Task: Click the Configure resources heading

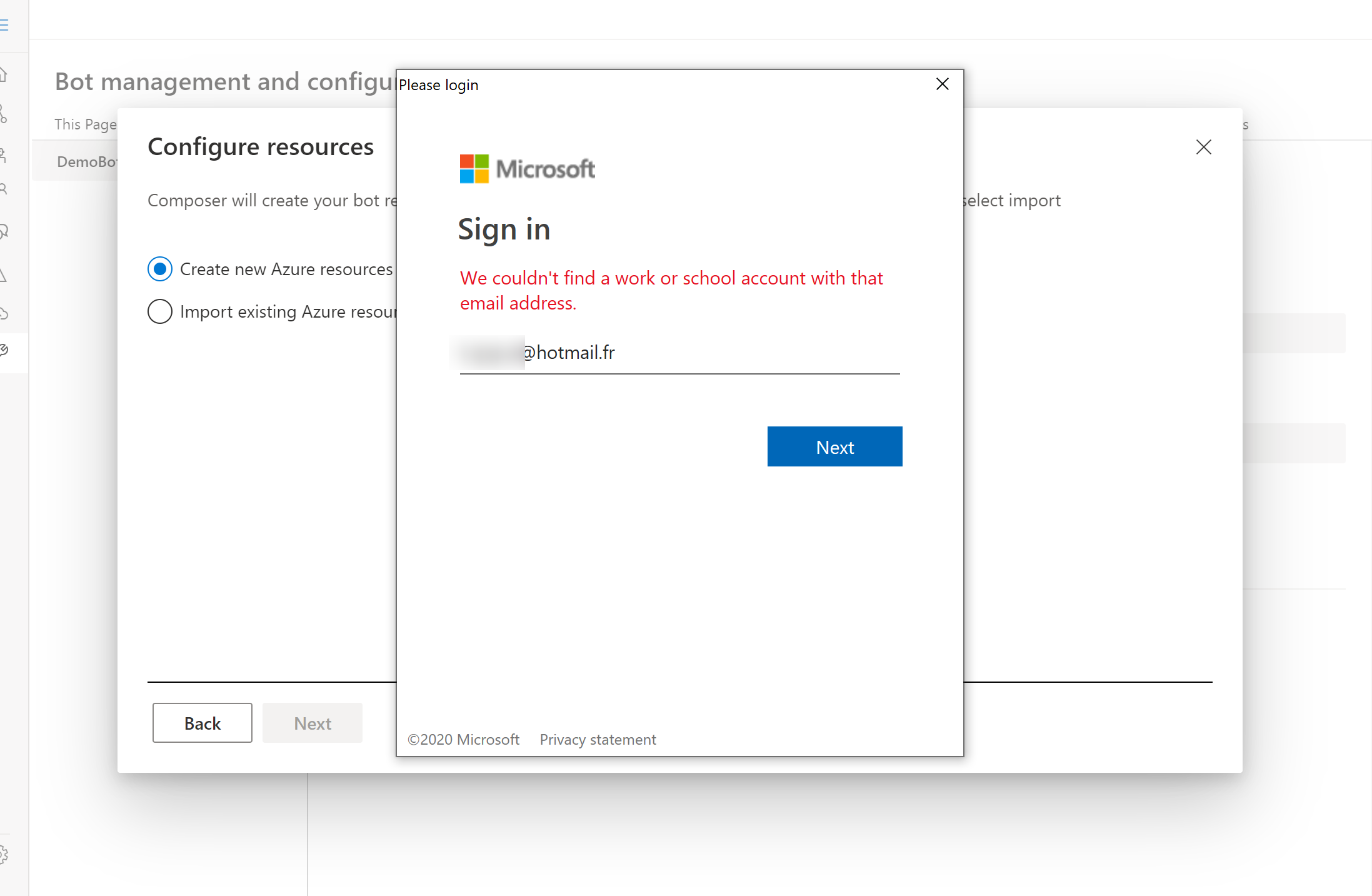Action: click(261, 147)
